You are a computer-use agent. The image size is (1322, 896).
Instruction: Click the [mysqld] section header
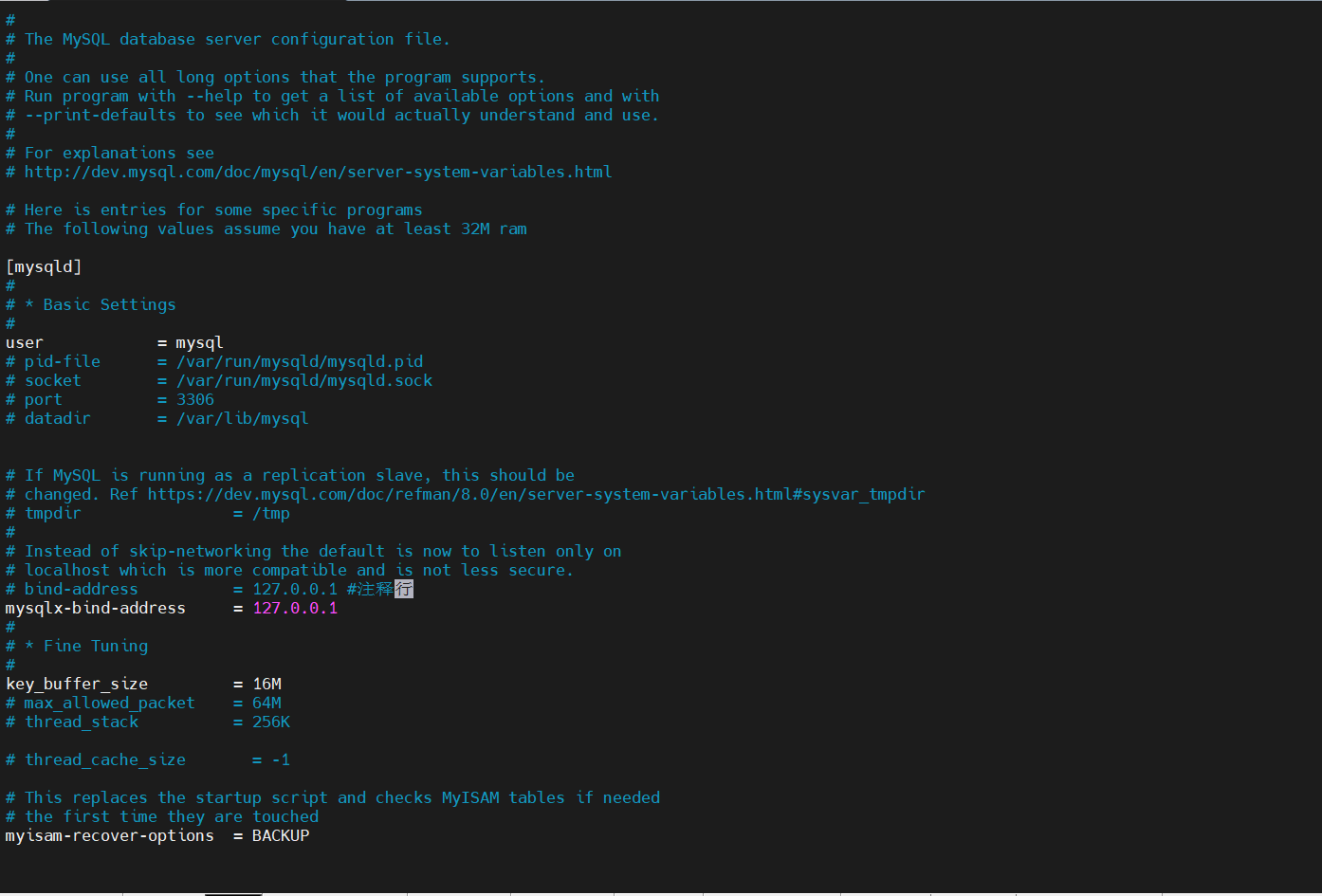coord(44,266)
